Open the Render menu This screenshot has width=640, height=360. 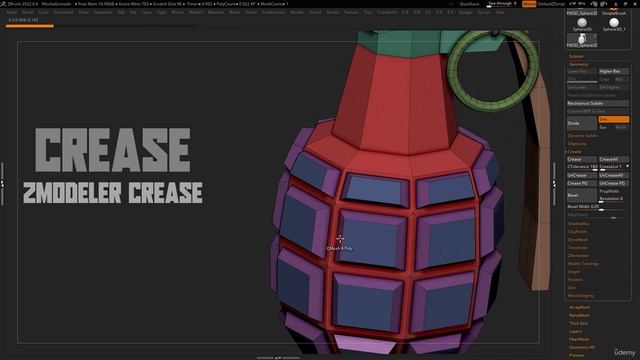296,13
